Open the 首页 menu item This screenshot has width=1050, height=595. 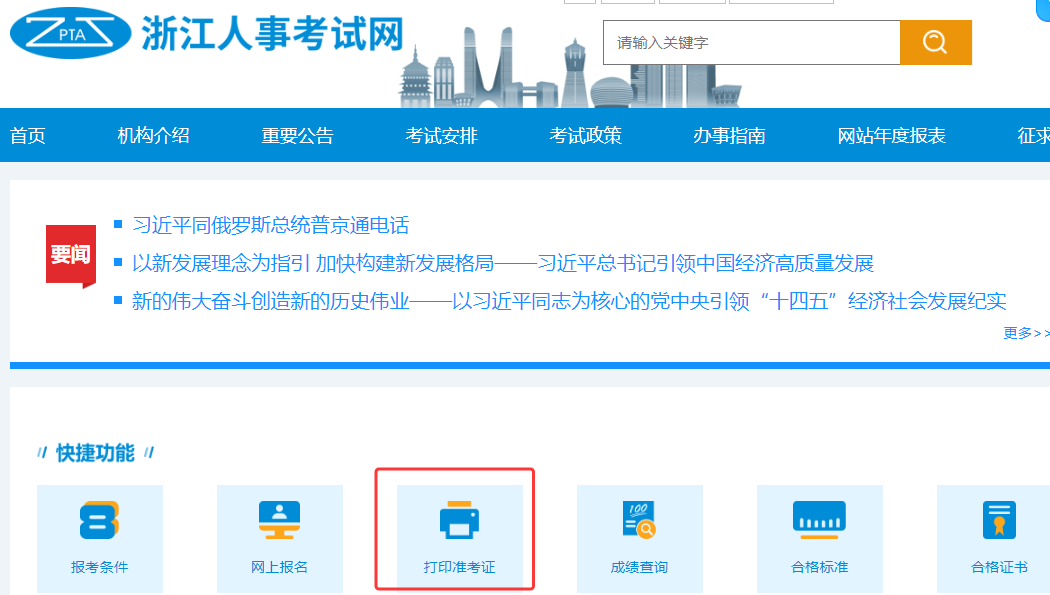click(25, 134)
